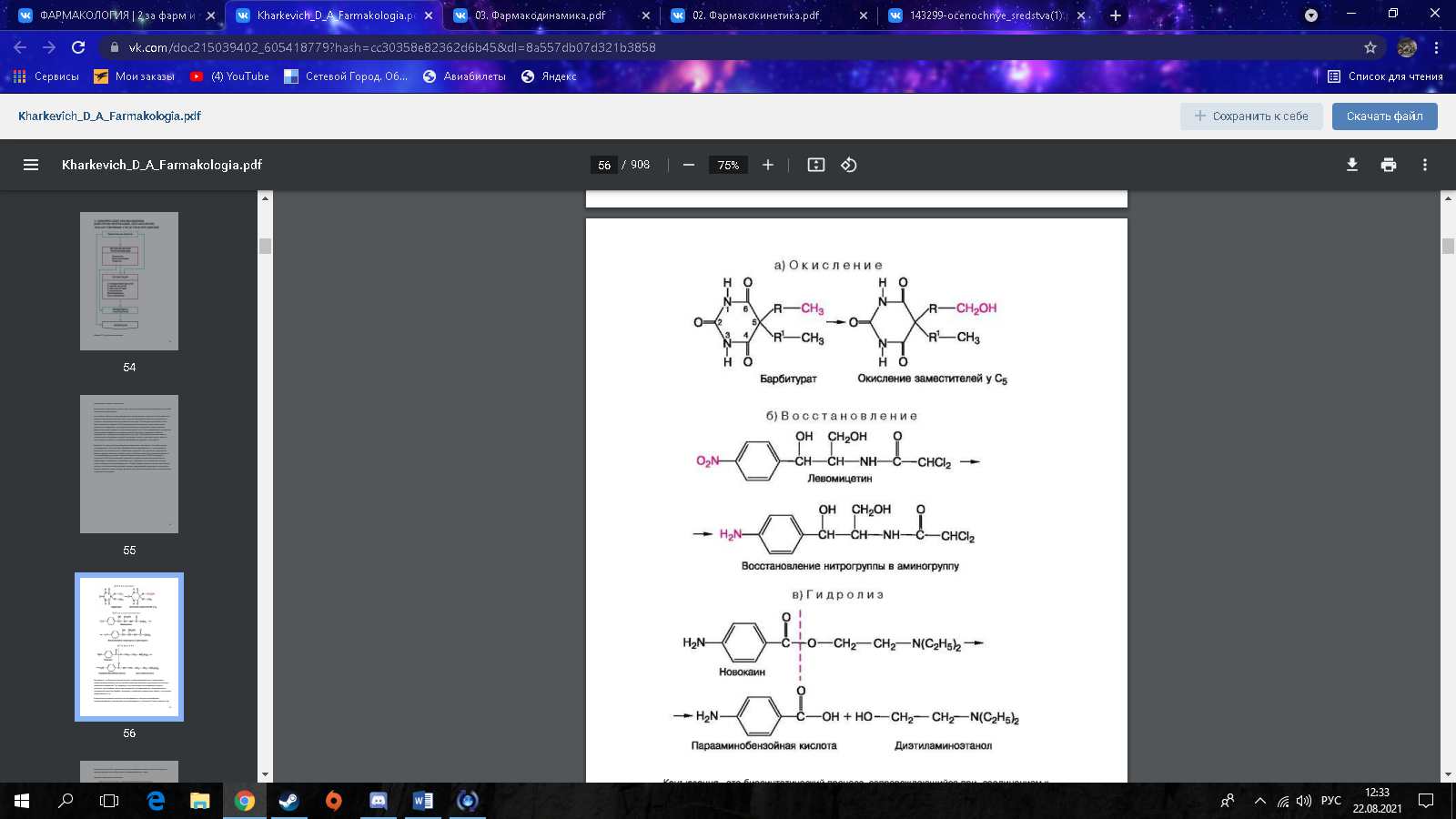
Task: Open Task View in the taskbar
Action: pos(109,801)
